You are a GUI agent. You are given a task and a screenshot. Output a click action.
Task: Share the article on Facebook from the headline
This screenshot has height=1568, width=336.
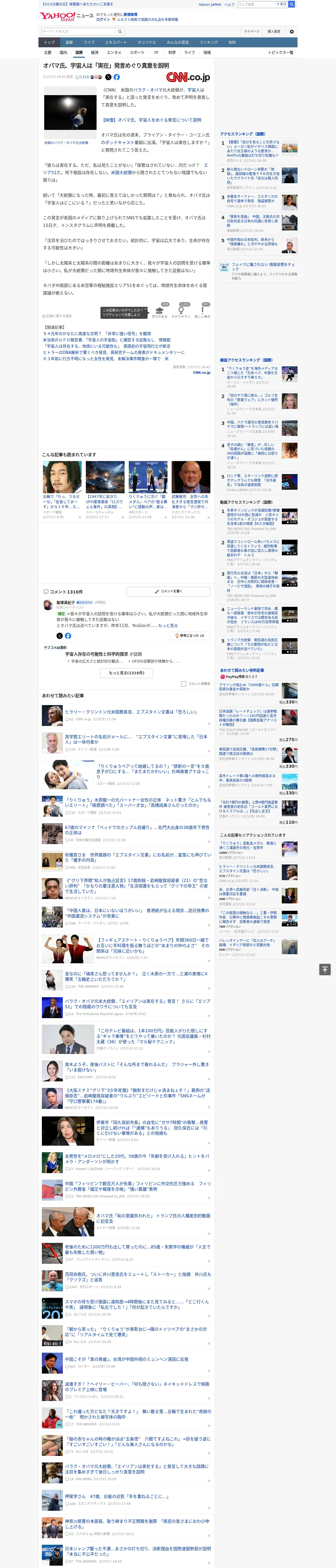(x=116, y=77)
